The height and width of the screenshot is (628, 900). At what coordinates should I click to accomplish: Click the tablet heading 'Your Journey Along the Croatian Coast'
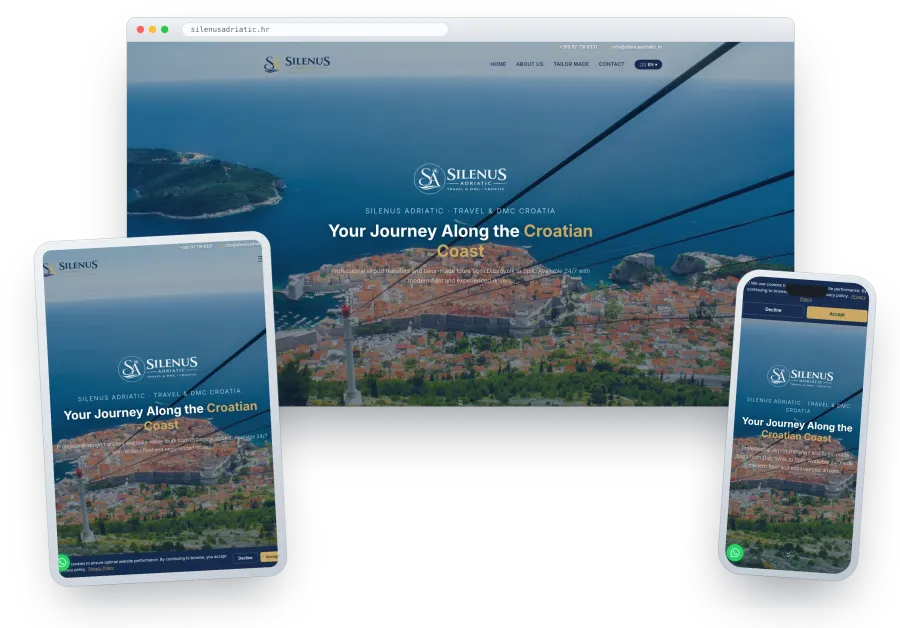[161, 416]
